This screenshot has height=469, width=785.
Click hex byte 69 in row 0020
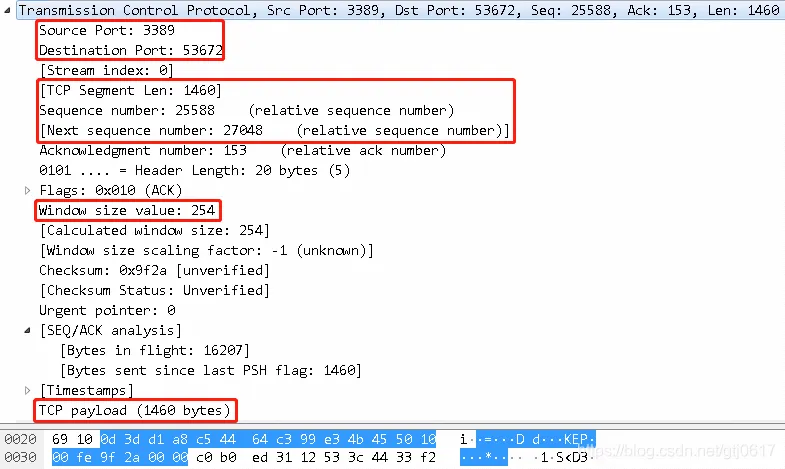(60, 439)
